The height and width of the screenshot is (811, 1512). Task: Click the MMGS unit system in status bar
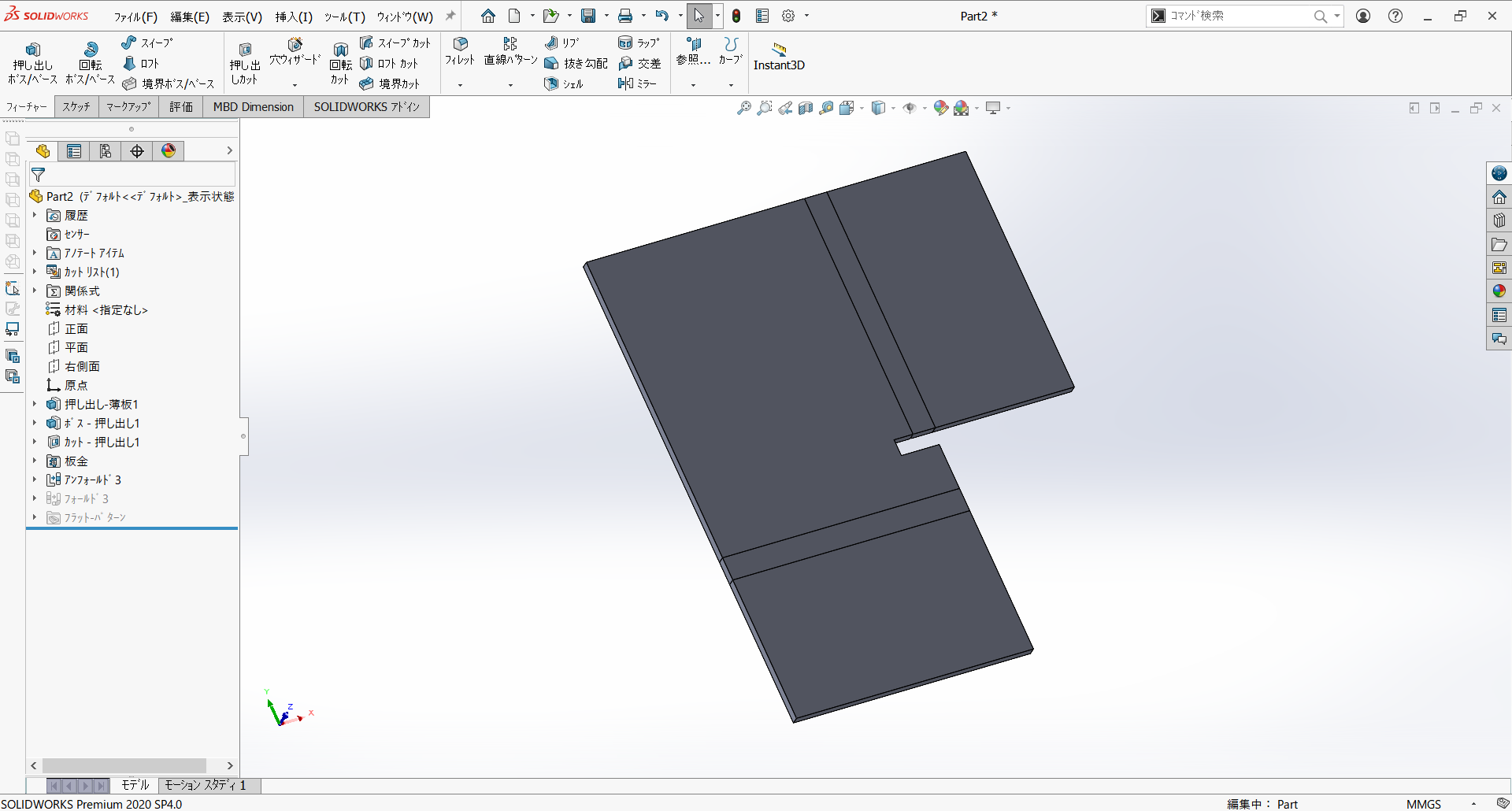pos(1424,804)
